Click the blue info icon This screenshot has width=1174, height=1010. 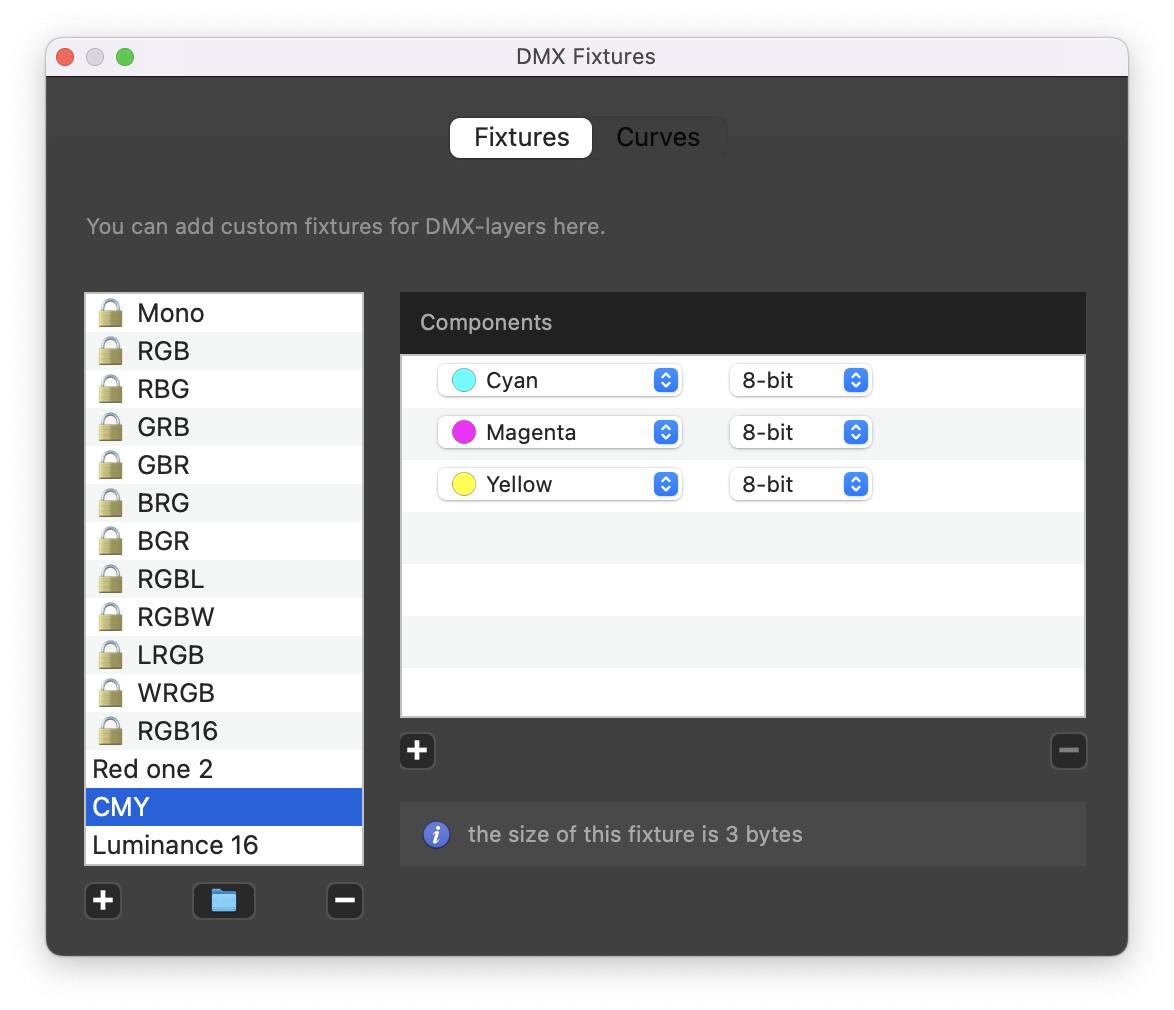click(x=436, y=834)
